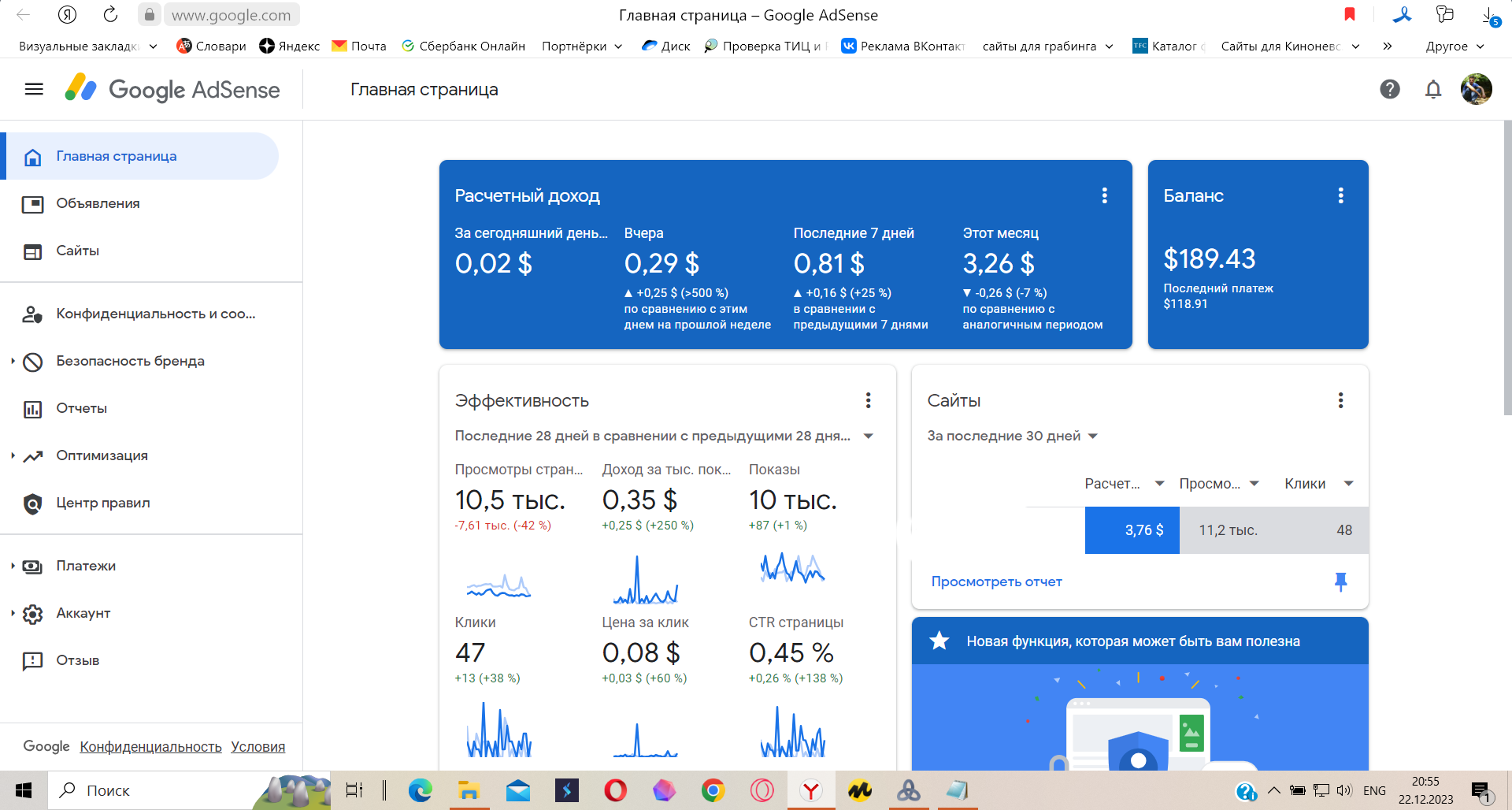Open the user account avatar
This screenshot has width=1512, height=810.
click(1476, 90)
